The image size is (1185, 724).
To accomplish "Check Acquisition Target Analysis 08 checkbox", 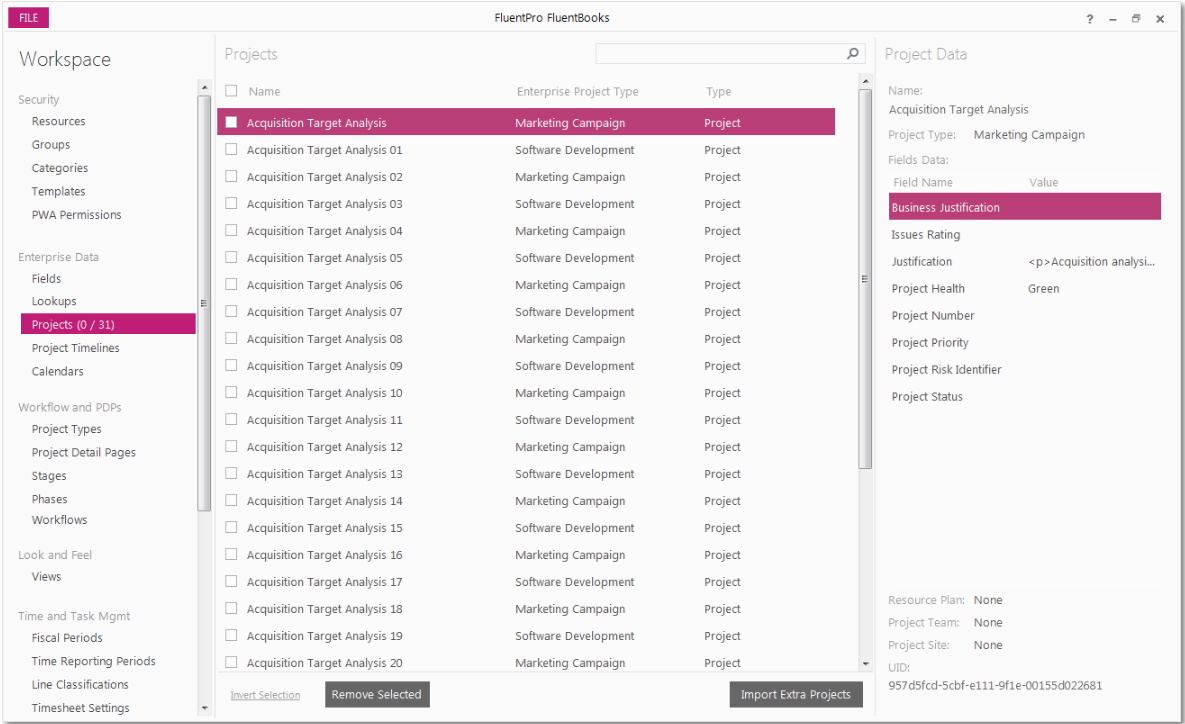I will (231, 339).
